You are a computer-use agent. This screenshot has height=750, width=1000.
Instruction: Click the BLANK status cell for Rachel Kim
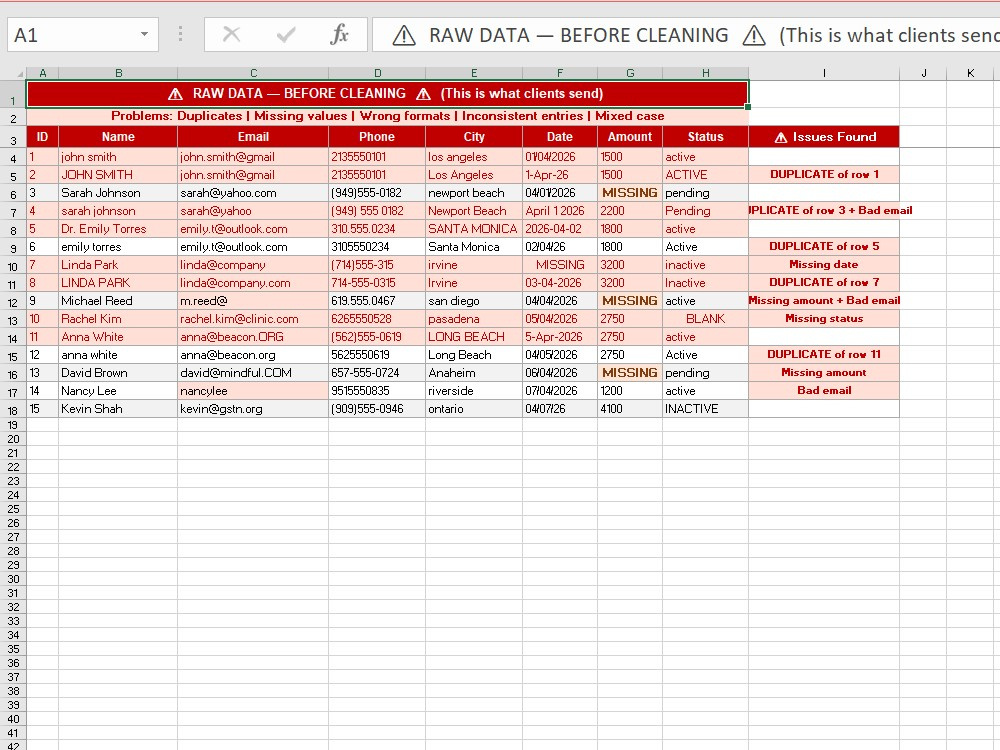pos(705,318)
